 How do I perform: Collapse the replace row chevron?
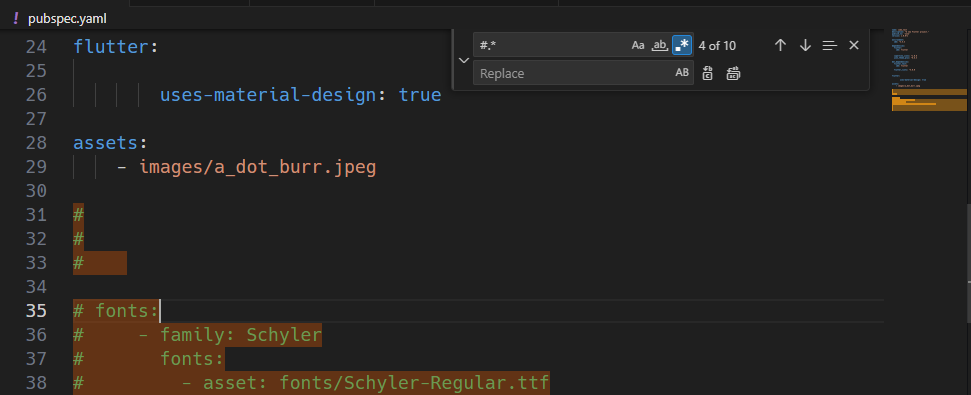(x=463, y=60)
